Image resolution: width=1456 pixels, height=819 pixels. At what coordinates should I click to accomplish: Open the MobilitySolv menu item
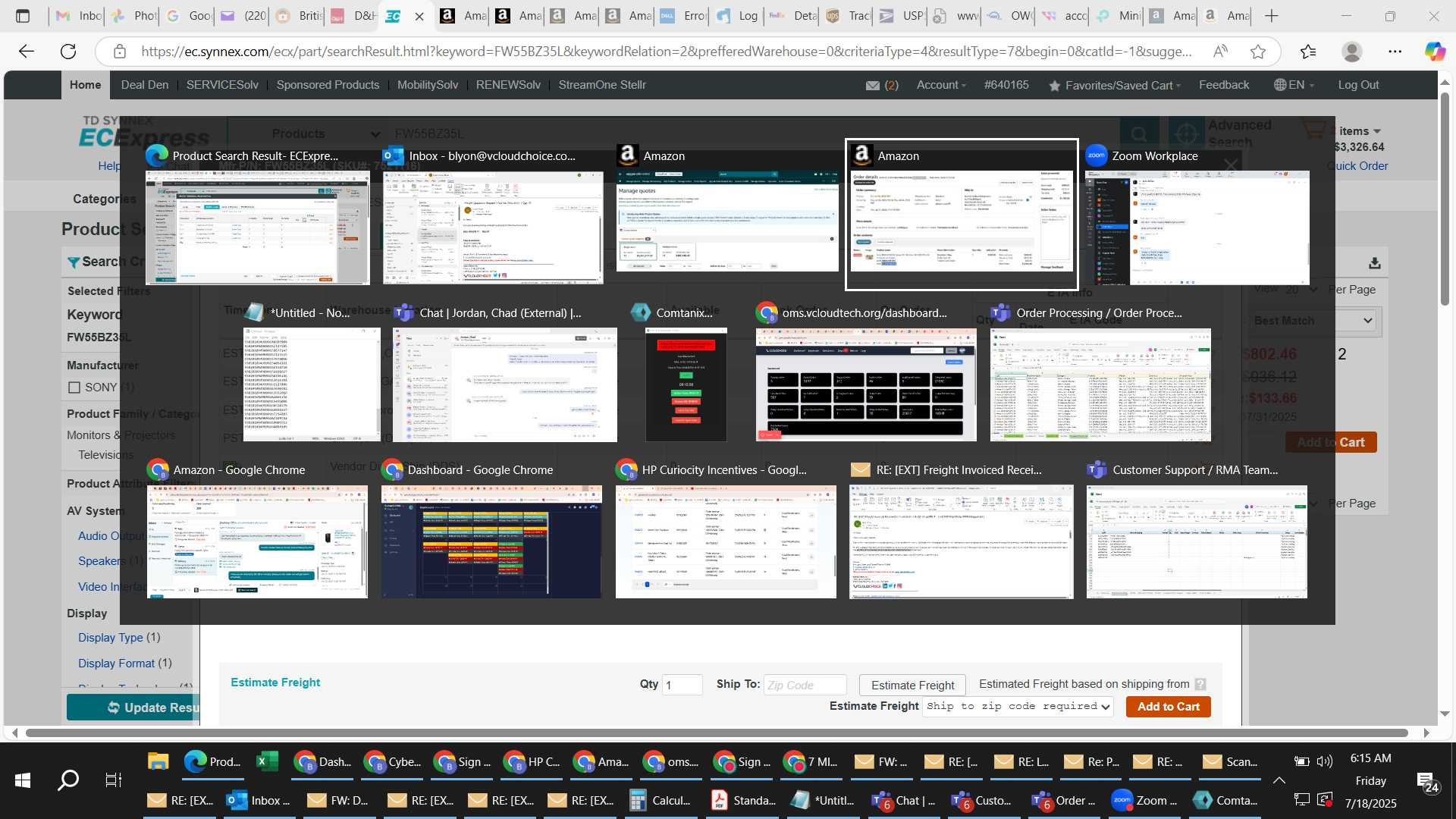pos(428,85)
